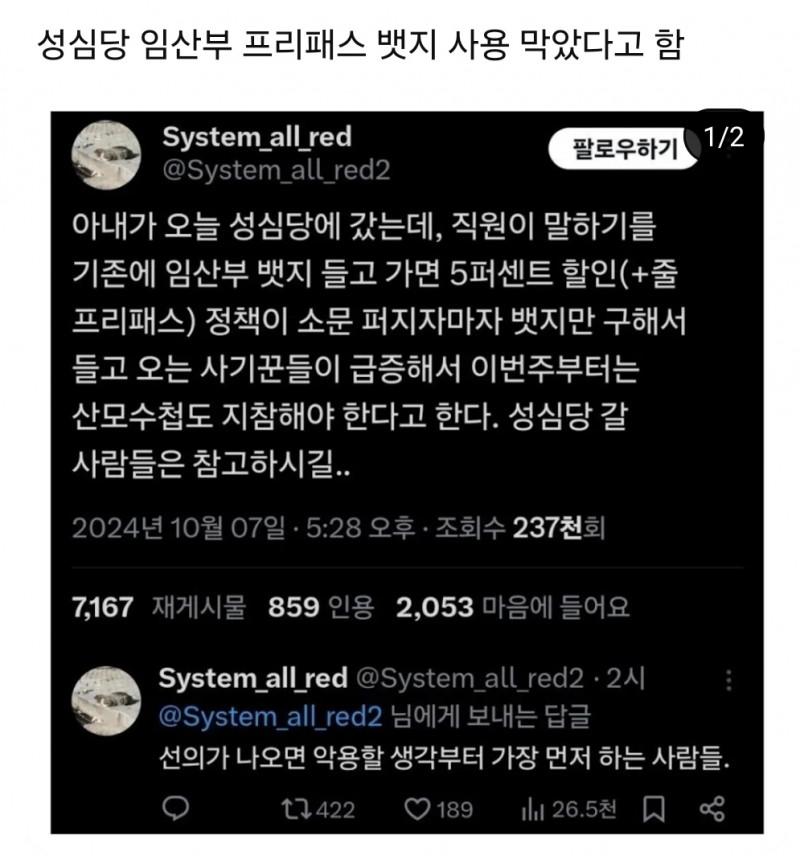Click the 1/2 image counter badge
This screenshot has width=800, height=856.
click(x=725, y=136)
